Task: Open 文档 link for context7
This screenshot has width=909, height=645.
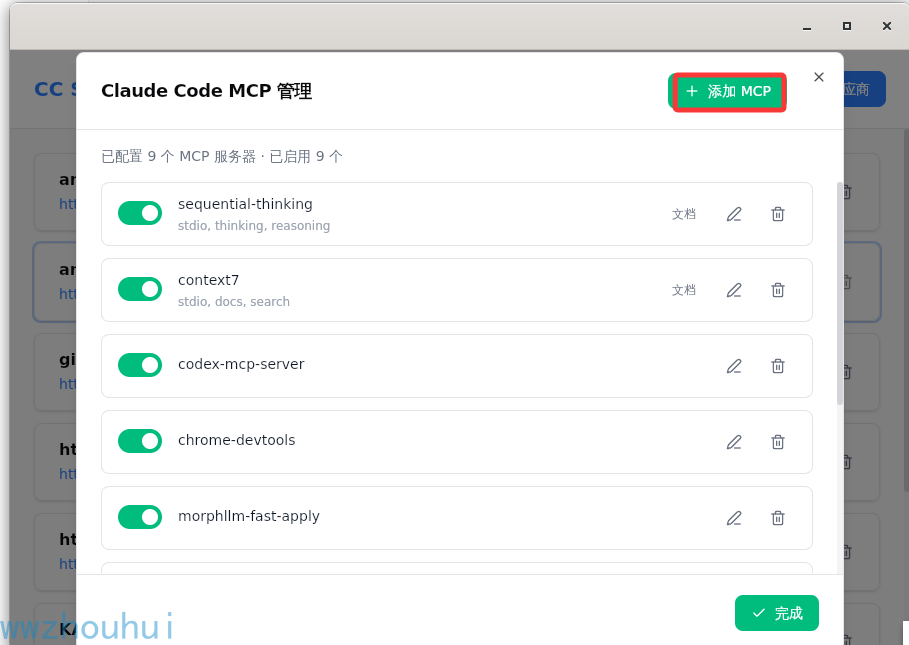Action: coord(684,290)
